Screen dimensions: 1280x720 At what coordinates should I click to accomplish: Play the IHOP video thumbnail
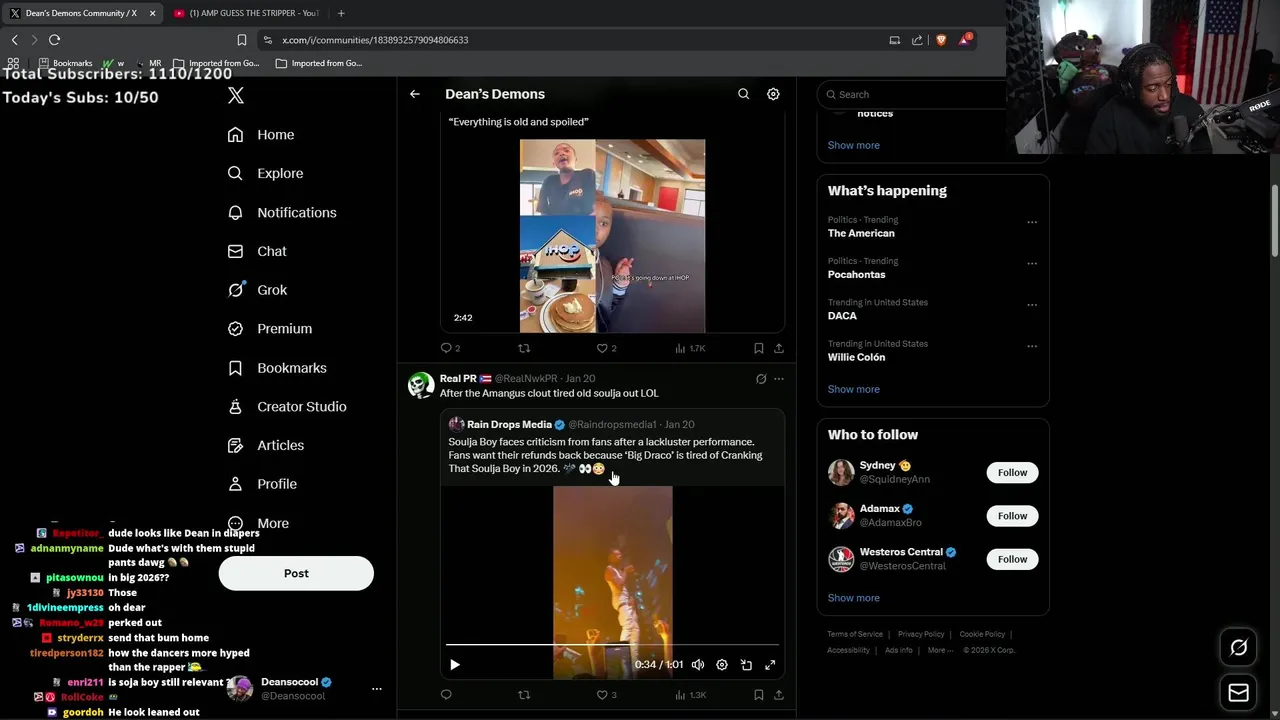point(612,236)
